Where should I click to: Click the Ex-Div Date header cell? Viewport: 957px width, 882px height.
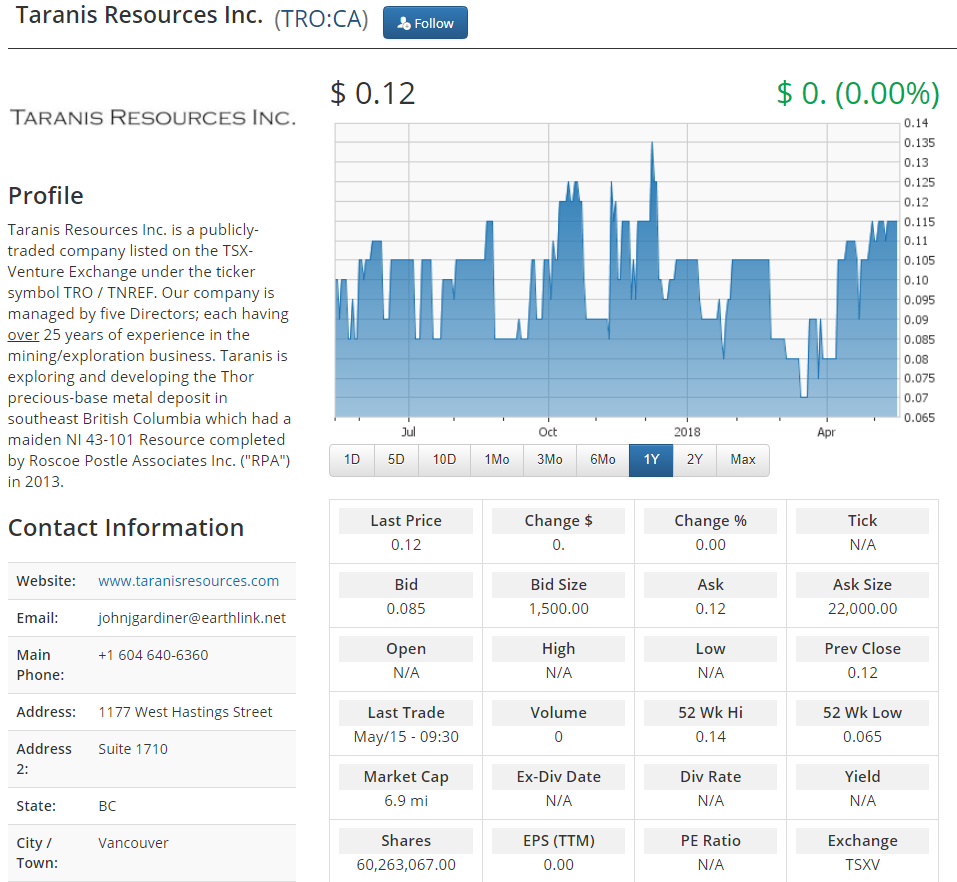(x=558, y=777)
